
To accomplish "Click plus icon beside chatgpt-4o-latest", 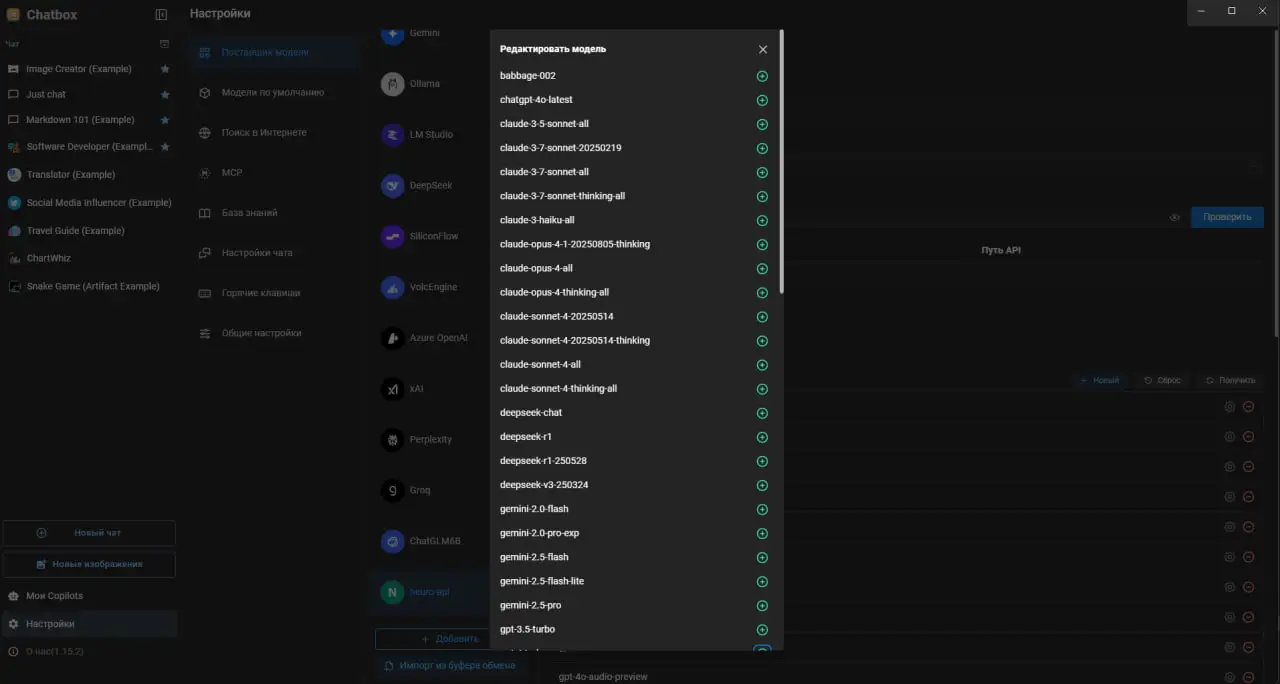I will (x=762, y=100).
